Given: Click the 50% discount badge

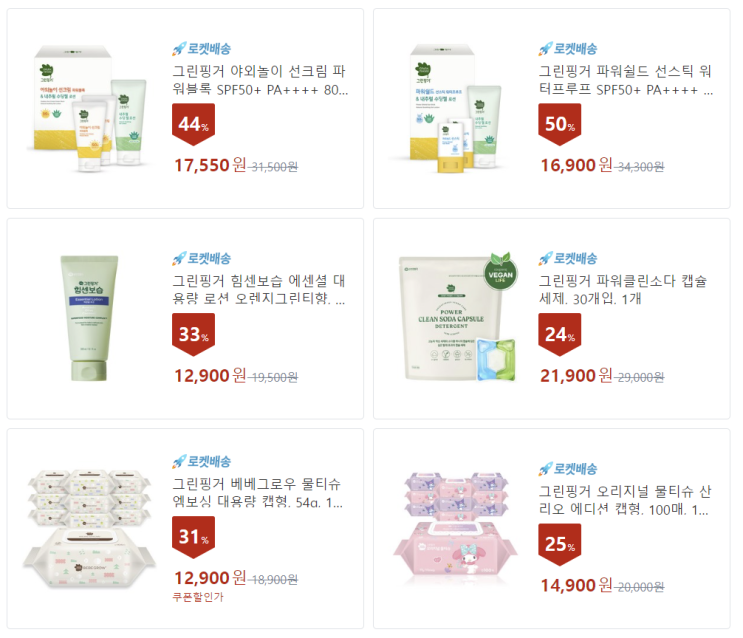Looking at the screenshot, I should [x=560, y=124].
